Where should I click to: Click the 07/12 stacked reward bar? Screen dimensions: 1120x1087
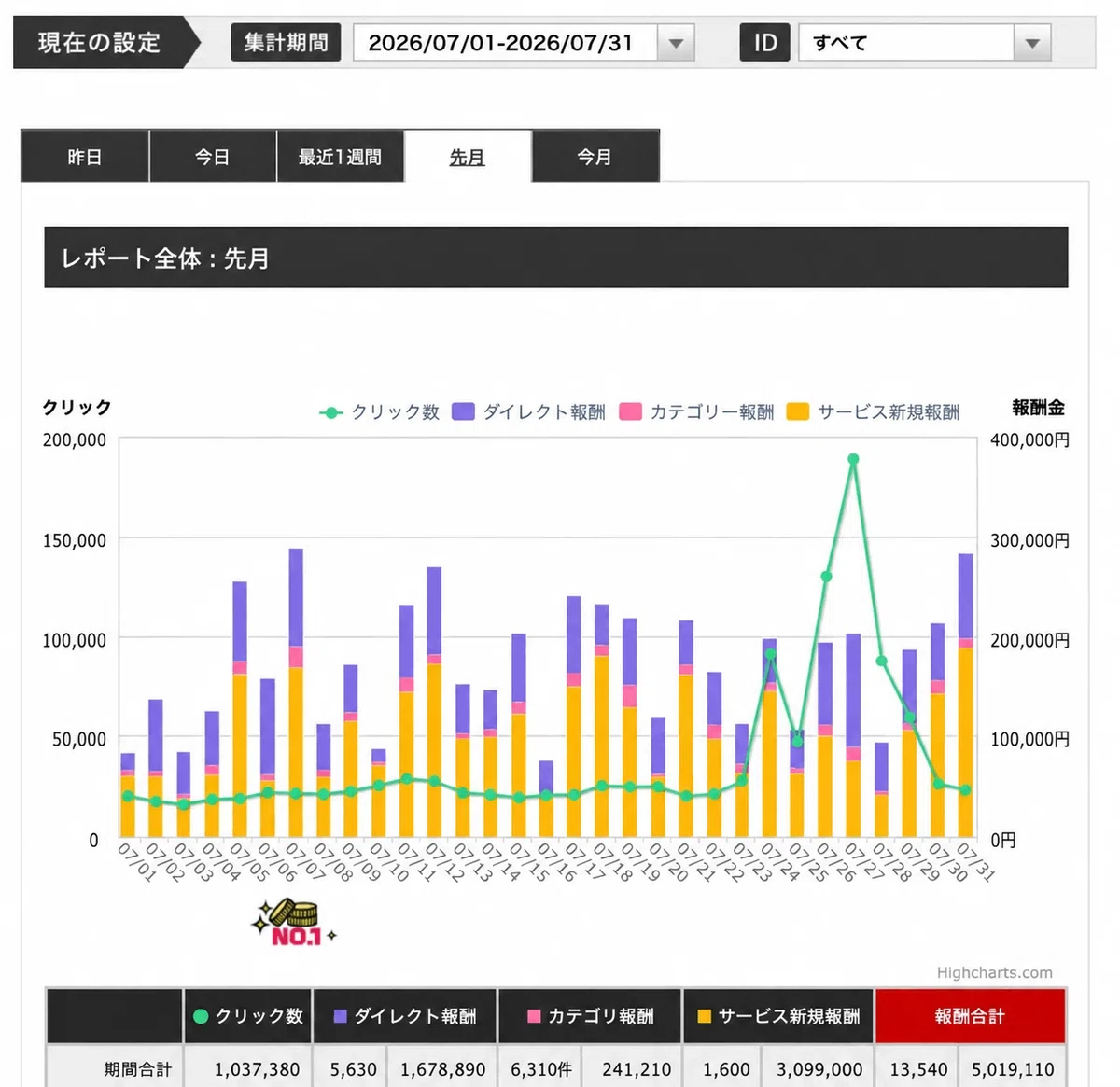tap(434, 702)
